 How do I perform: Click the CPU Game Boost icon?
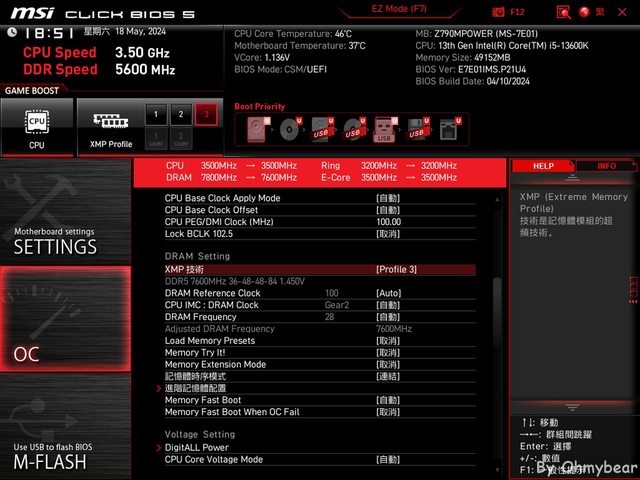[36, 123]
